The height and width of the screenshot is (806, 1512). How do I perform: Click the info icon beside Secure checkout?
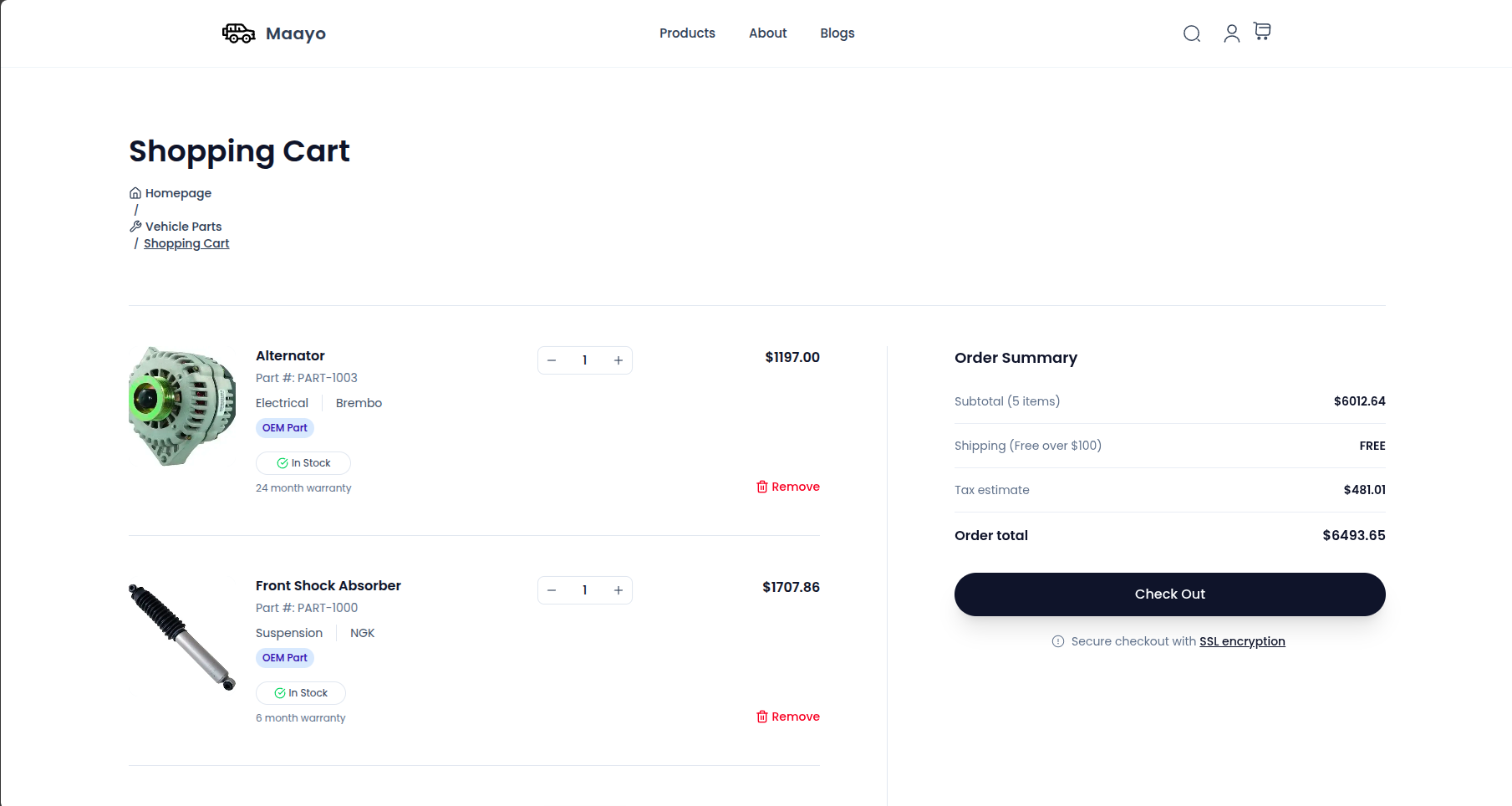point(1057,641)
